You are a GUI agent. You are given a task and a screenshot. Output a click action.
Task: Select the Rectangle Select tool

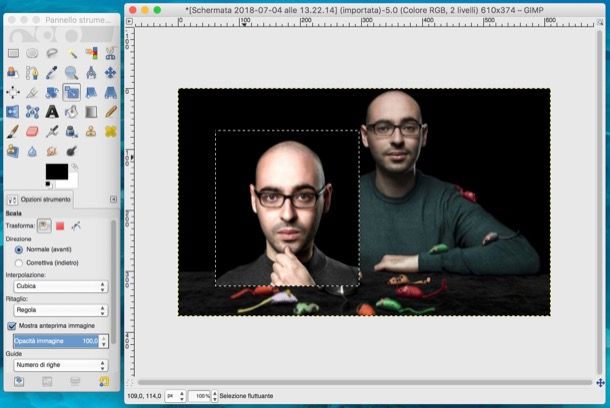[12, 53]
